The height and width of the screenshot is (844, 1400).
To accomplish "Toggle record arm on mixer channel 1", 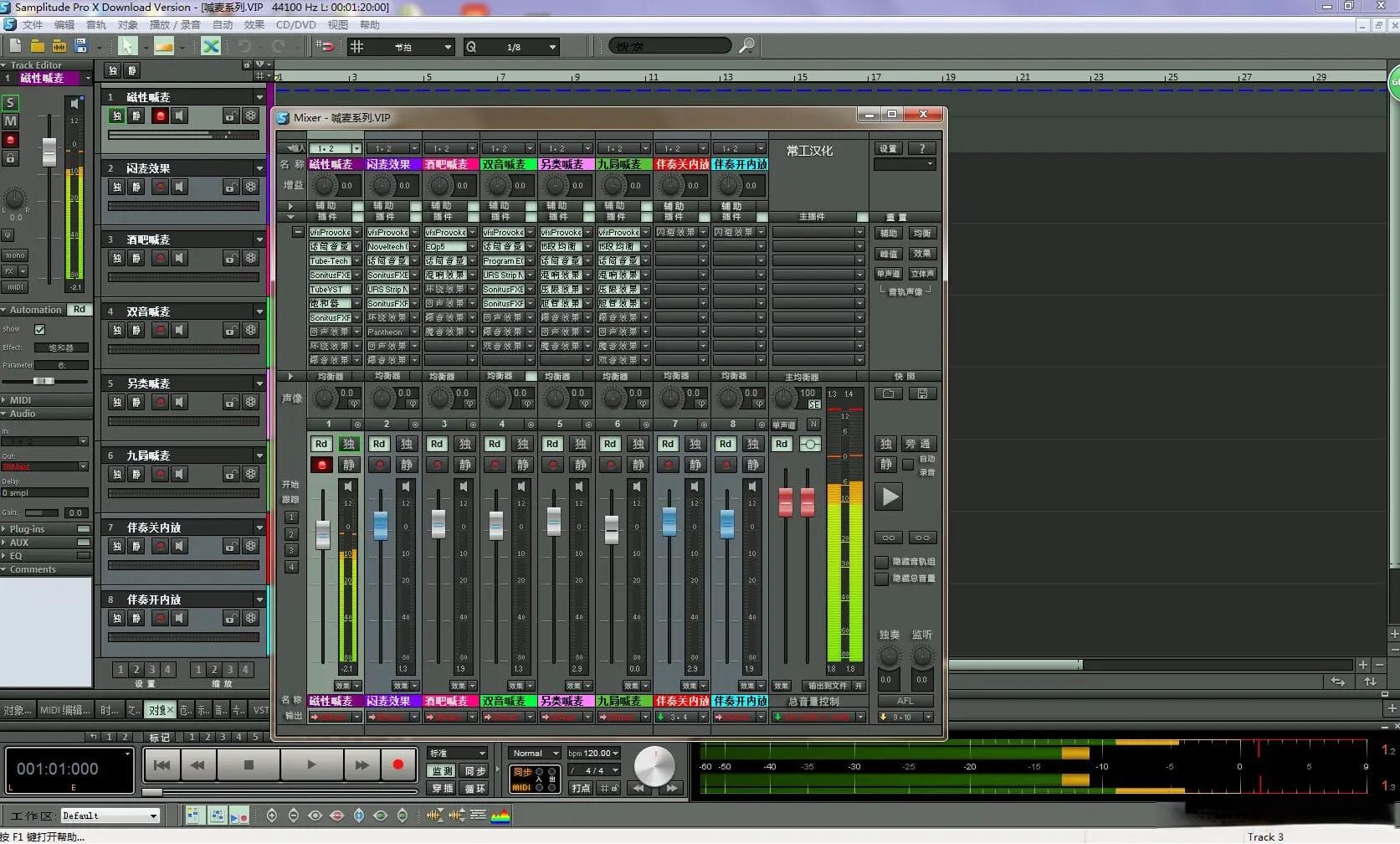I will 321,465.
